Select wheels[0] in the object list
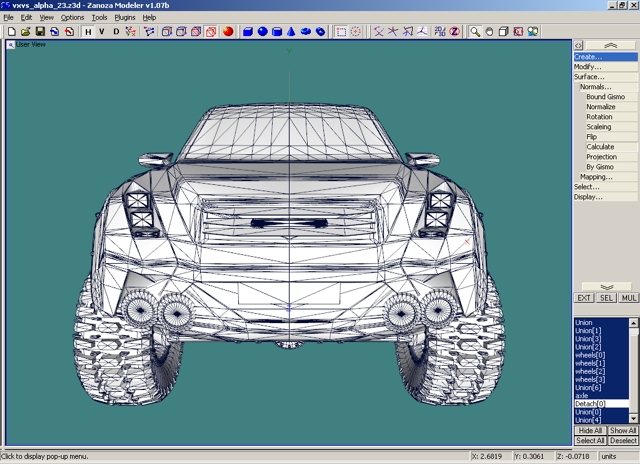Viewport: 640px width, 464px height. coord(588,354)
